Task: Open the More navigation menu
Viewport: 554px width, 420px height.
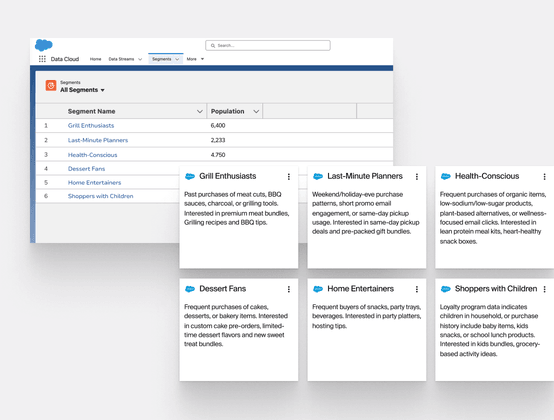Action: [x=191, y=59]
